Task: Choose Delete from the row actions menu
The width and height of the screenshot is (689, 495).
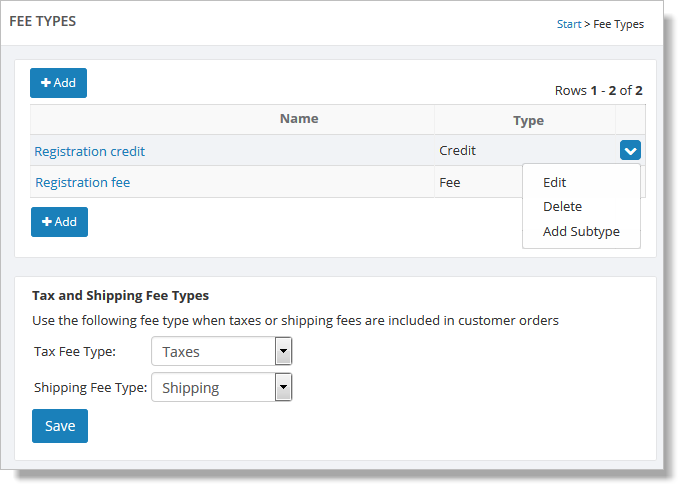Action: point(562,207)
